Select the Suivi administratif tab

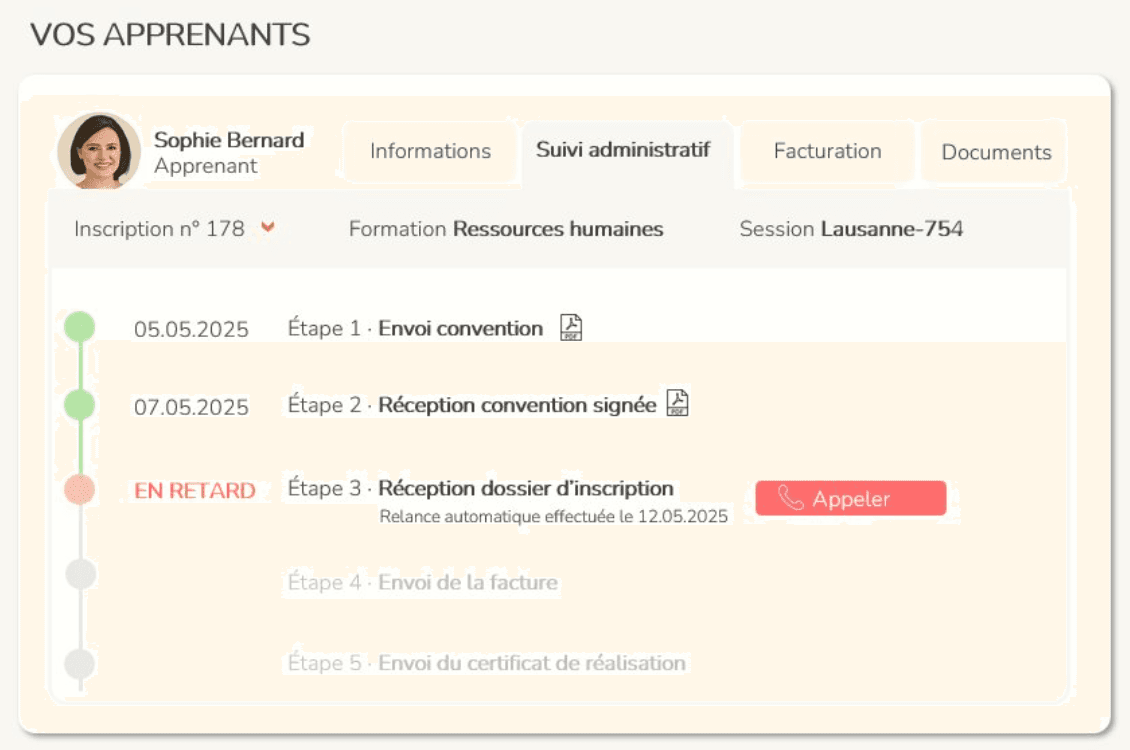click(x=623, y=150)
